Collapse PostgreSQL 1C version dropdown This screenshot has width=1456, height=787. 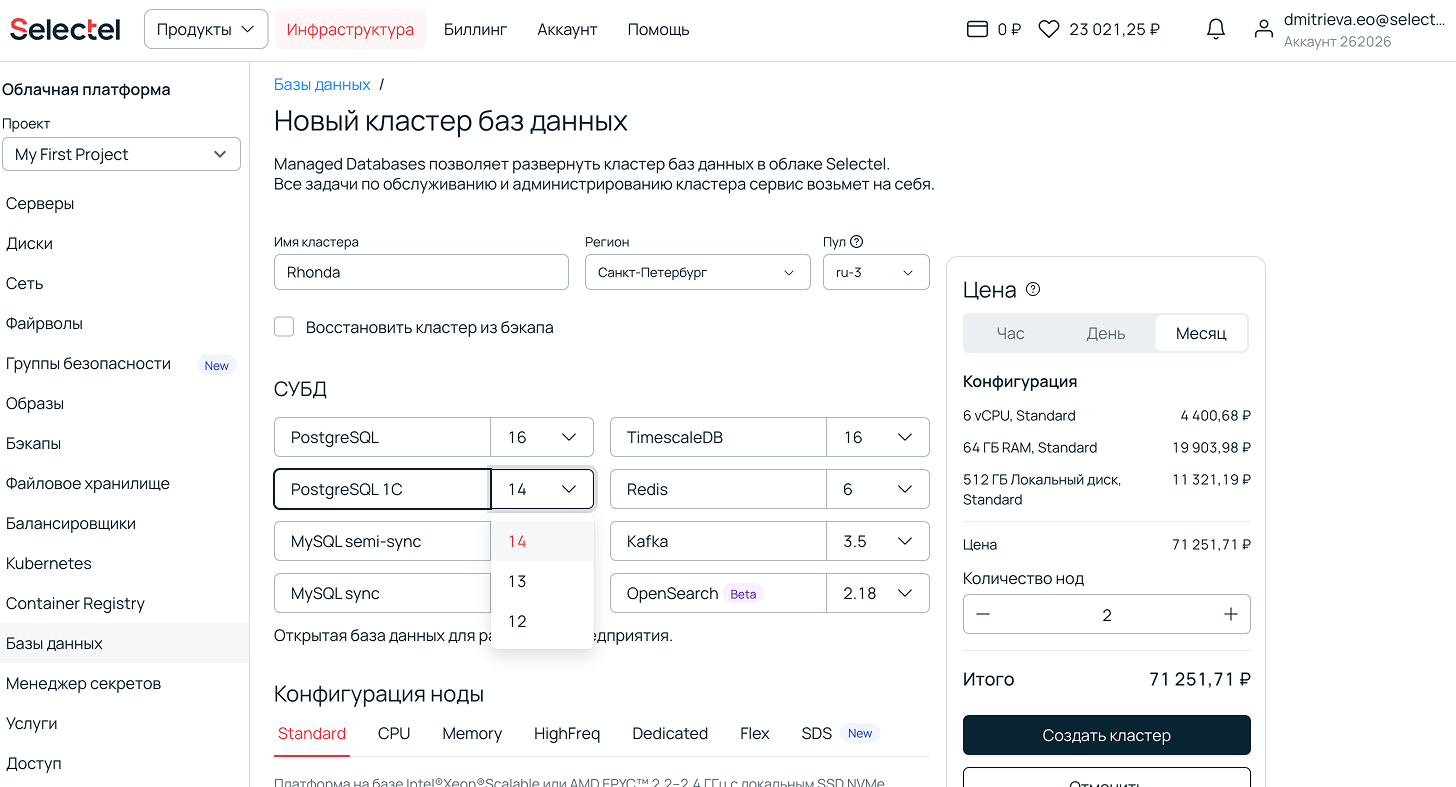(x=542, y=489)
